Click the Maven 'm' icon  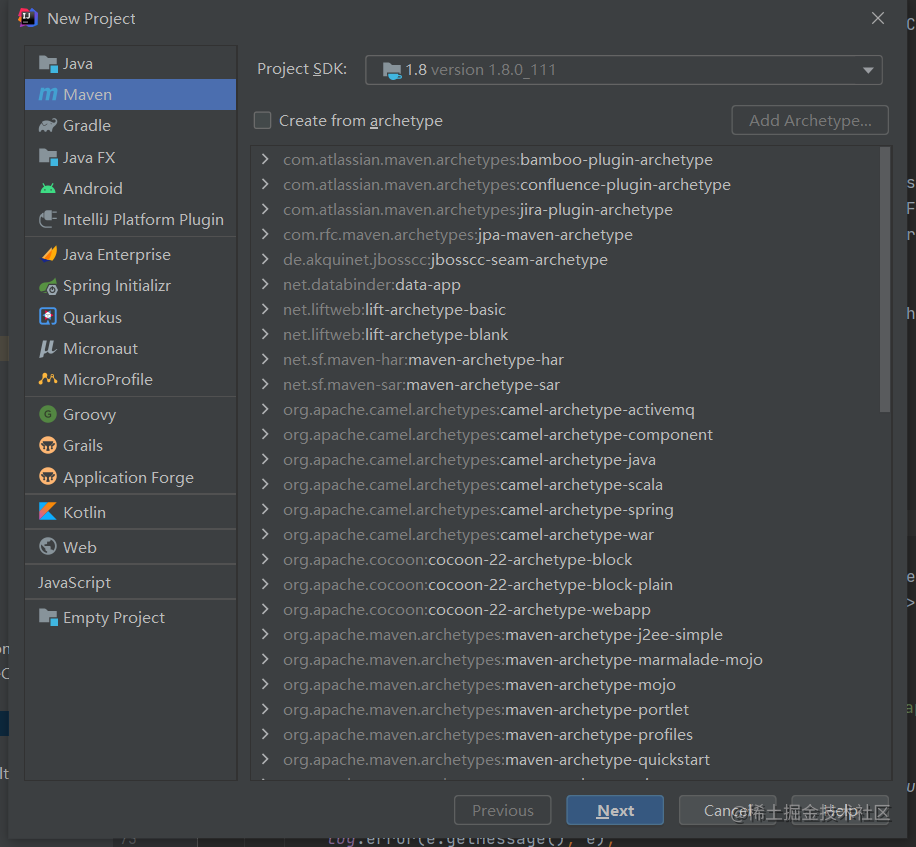coord(48,94)
